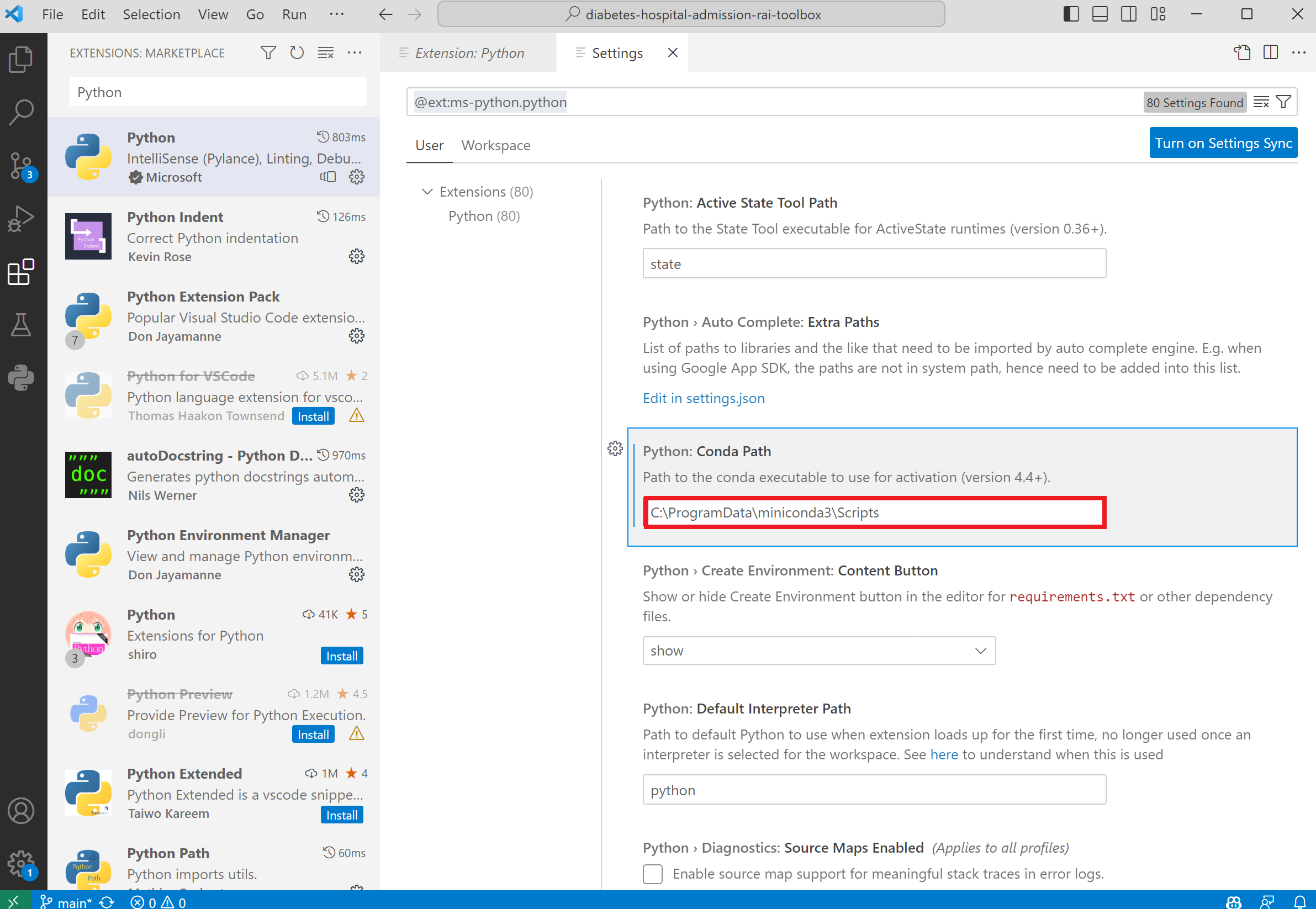Filter settings with the funnel icon

coord(1283,102)
